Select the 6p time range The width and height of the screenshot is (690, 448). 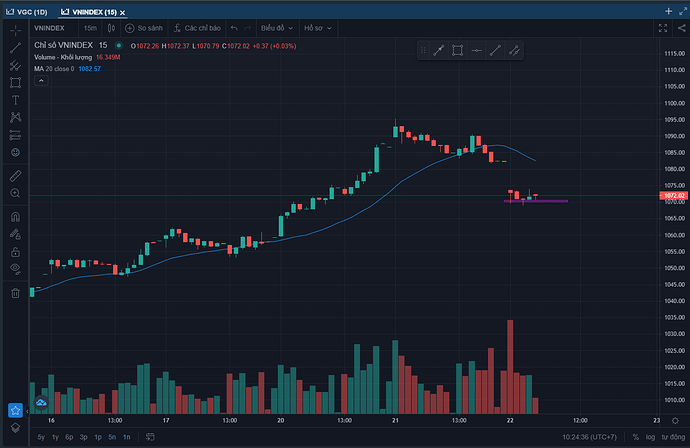click(69, 437)
